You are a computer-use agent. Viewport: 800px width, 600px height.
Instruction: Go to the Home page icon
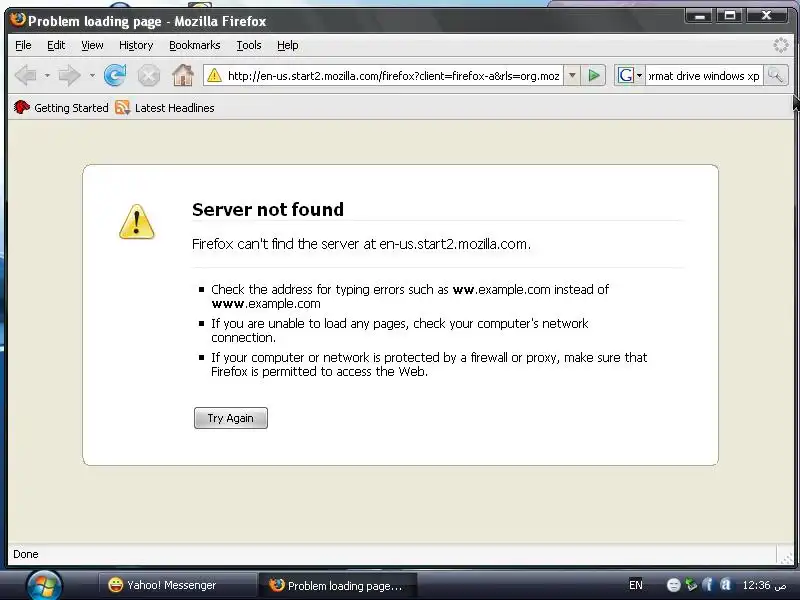[x=183, y=76]
